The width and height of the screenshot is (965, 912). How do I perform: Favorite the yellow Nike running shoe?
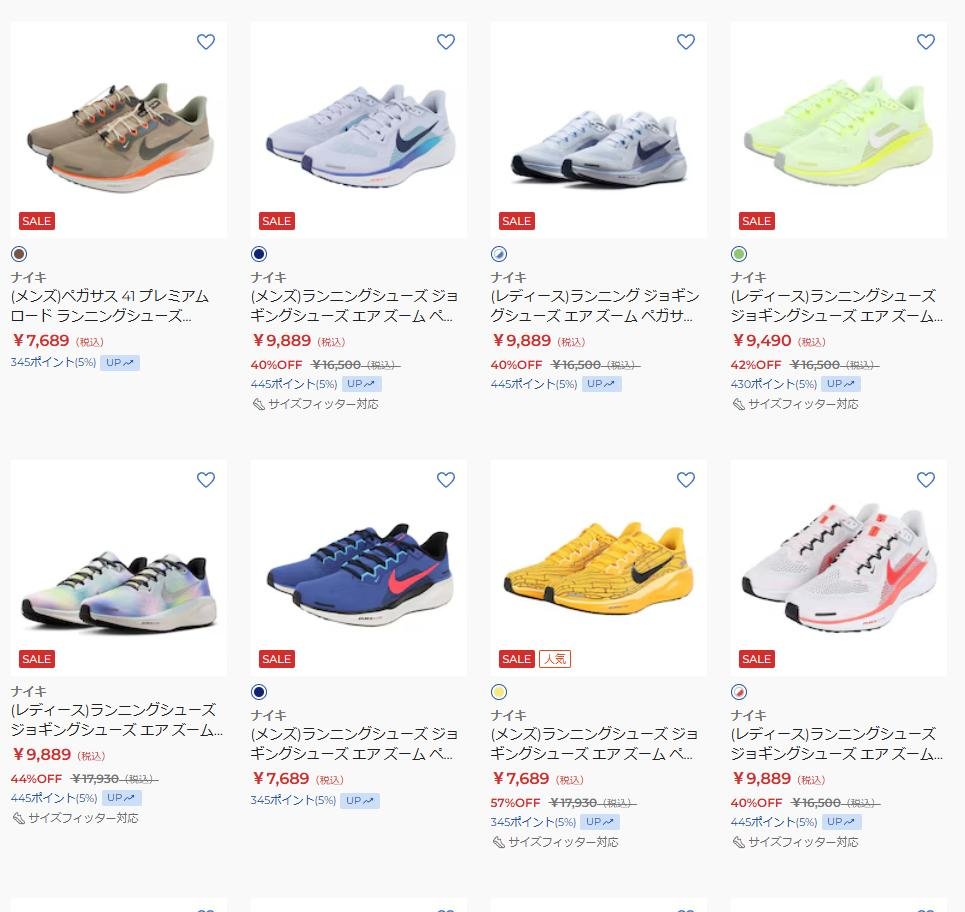[686, 479]
